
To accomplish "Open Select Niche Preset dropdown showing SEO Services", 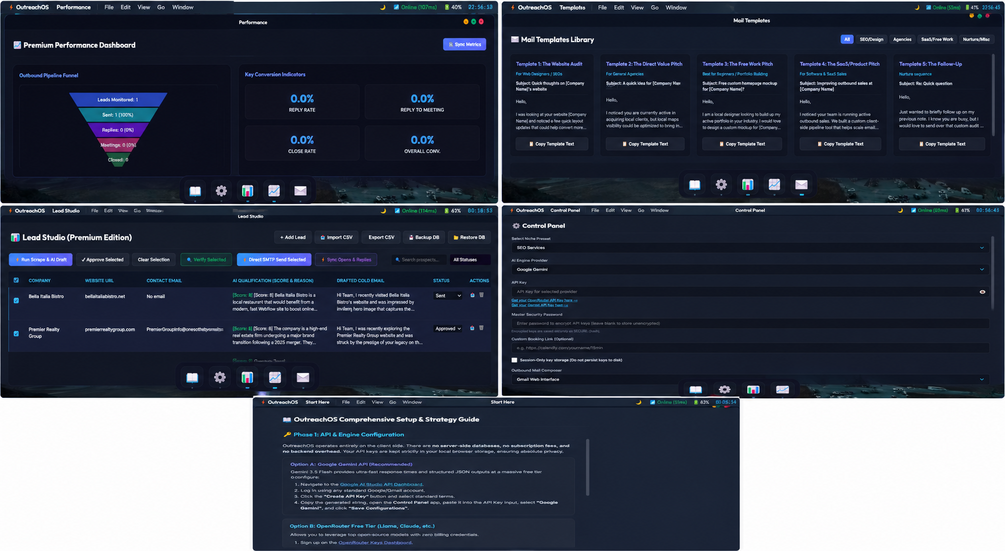I will pyautogui.click(x=749, y=247).
